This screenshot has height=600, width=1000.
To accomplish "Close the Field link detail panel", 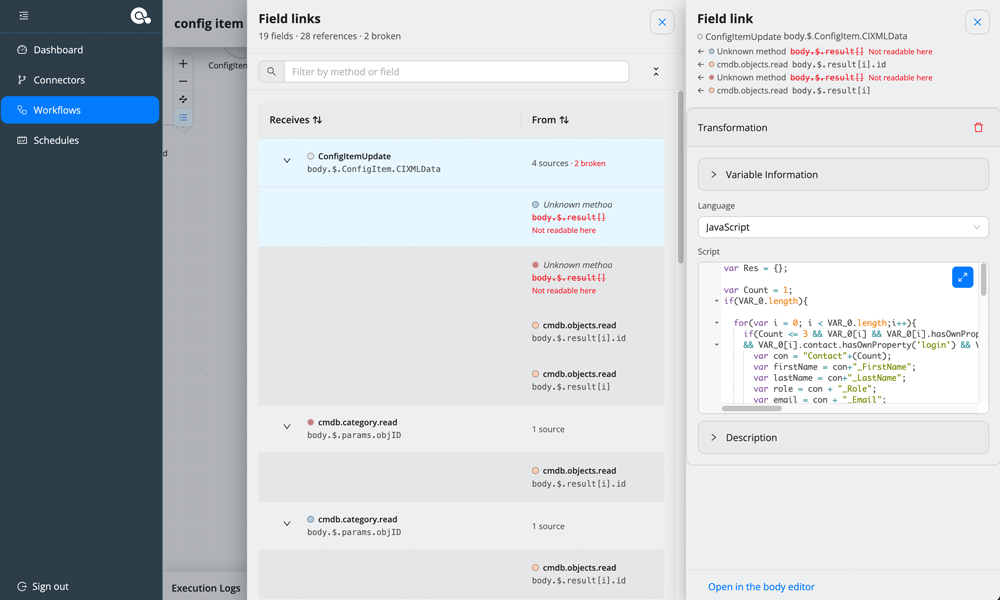I will (977, 22).
